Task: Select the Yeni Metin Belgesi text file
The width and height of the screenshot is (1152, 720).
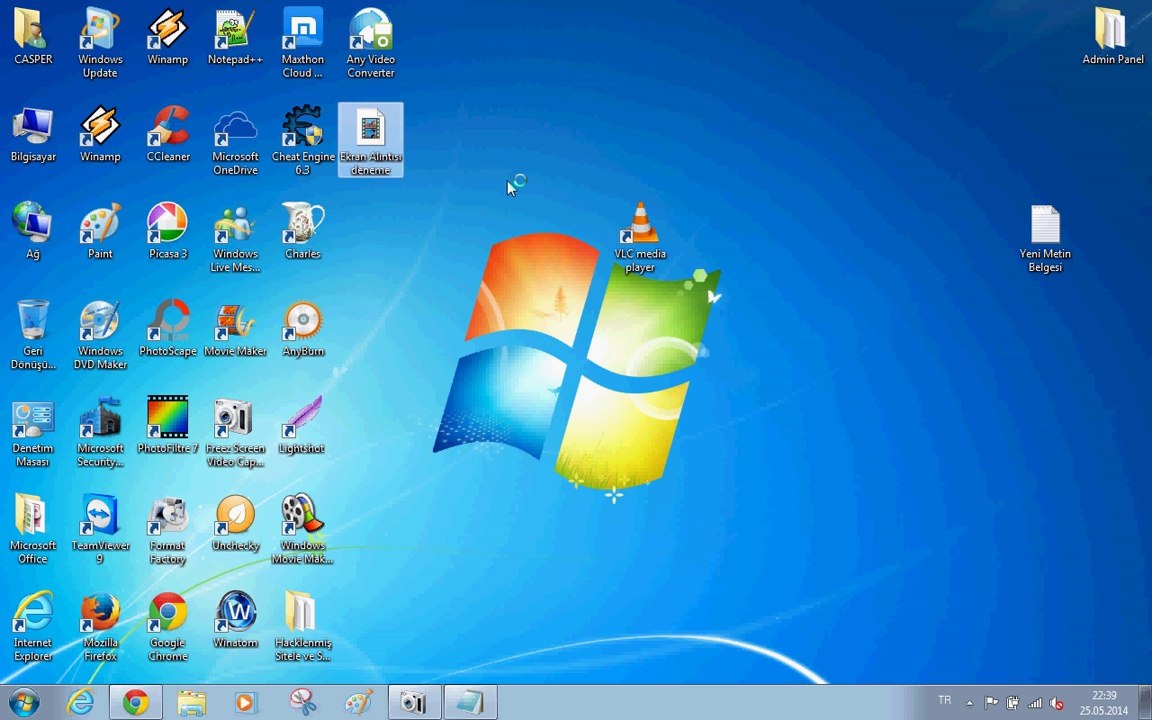Action: coord(1045,237)
